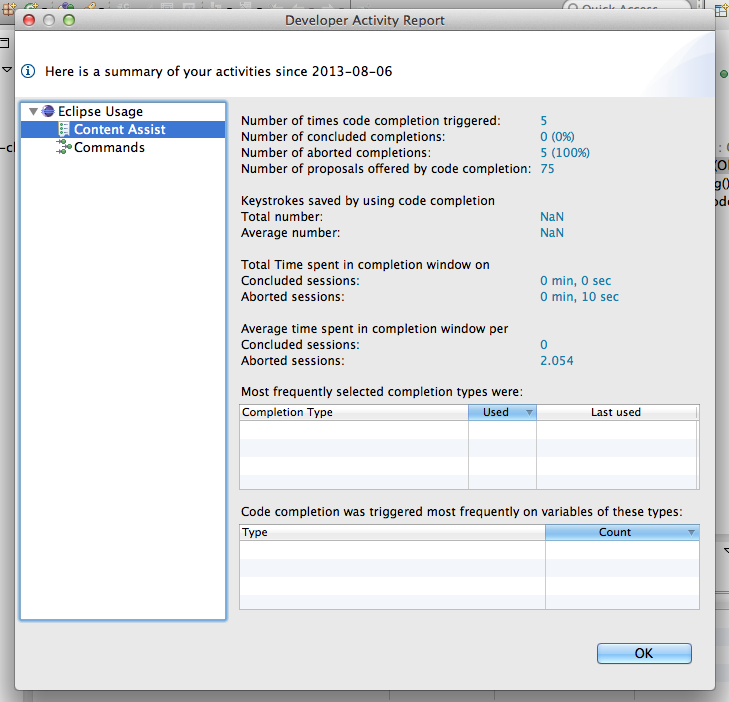Select Eclipse Usage in the tree
729x702 pixels.
point(100,112)
